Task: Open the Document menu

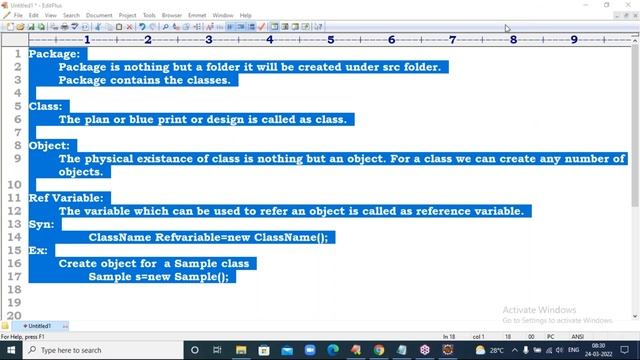Action: point(99,15)
